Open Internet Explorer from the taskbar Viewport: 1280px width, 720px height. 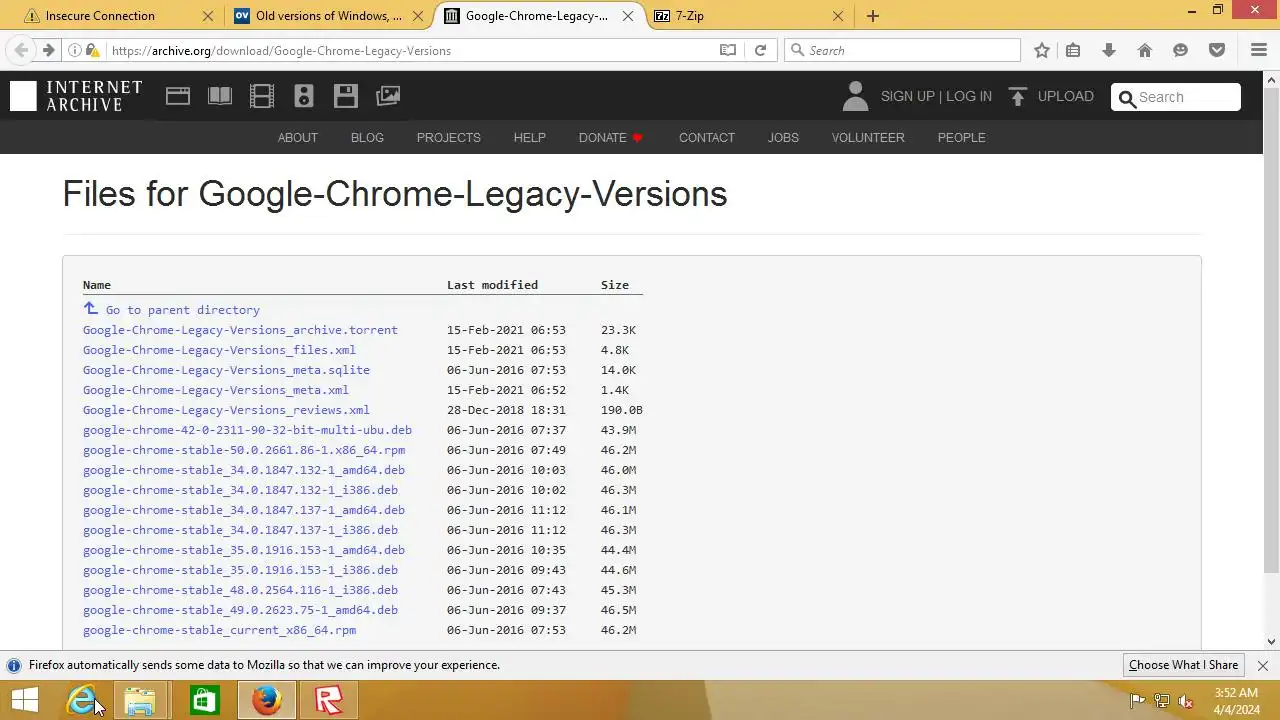[x=82, y=700]
